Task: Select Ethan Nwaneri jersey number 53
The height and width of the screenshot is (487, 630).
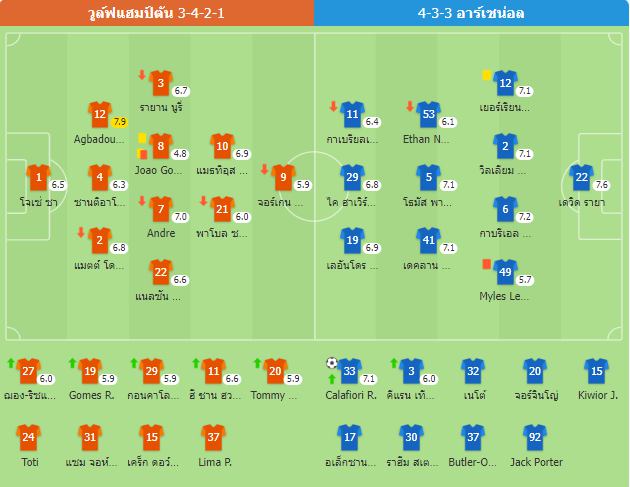Action: pyautogui.click(x=428, y=114)
